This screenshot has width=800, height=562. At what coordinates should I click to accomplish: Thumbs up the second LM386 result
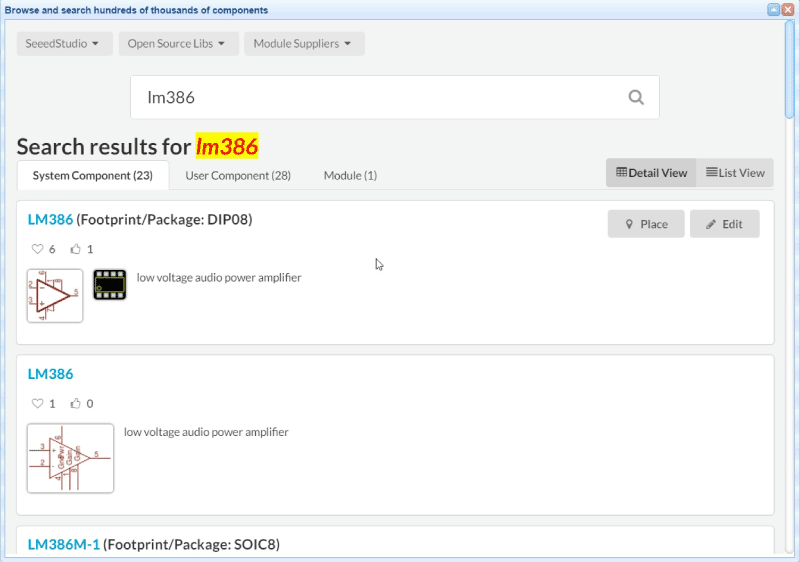click(x=75, y=404)
